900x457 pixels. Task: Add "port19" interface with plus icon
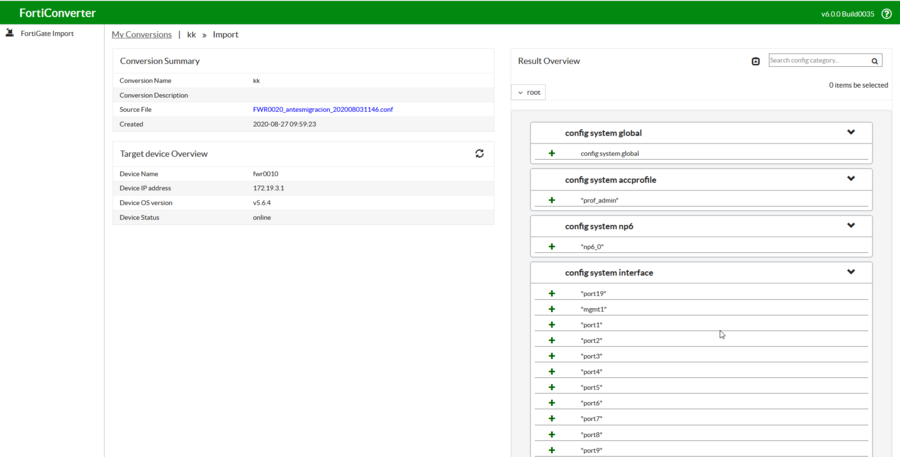(551, 294)
